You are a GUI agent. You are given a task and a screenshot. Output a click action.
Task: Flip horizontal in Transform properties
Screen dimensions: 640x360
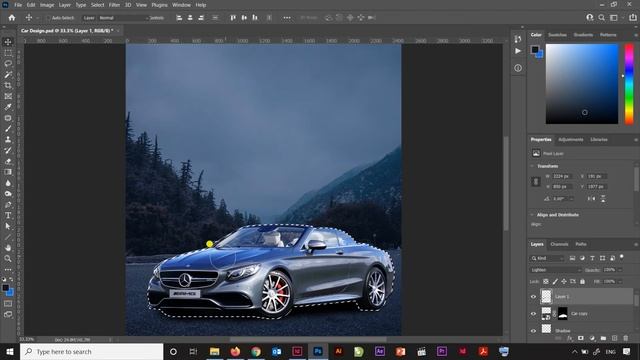[x=591, y=199]
